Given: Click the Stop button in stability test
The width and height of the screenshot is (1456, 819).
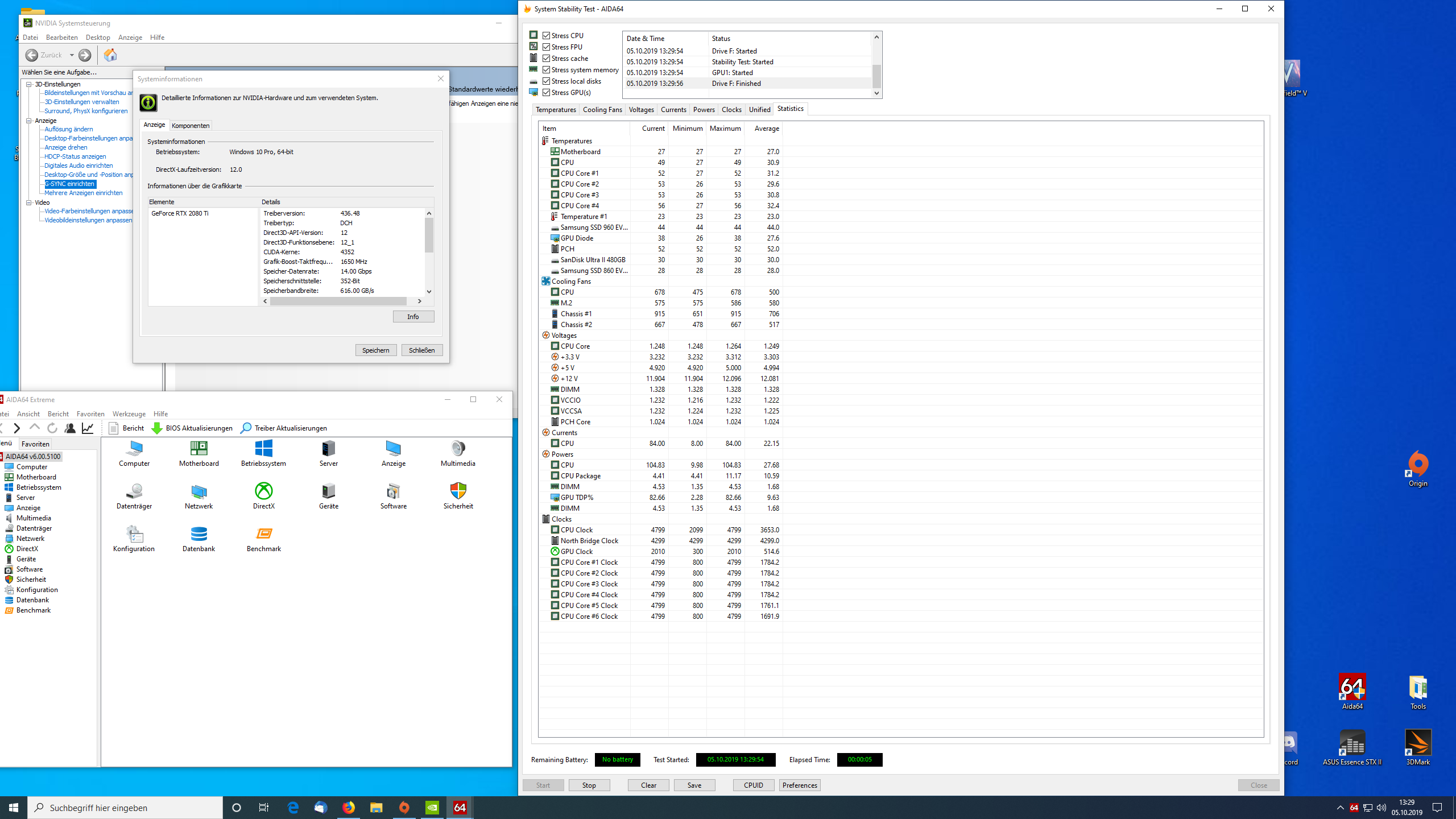Looking at the screenshot, I should pos(589,785).
